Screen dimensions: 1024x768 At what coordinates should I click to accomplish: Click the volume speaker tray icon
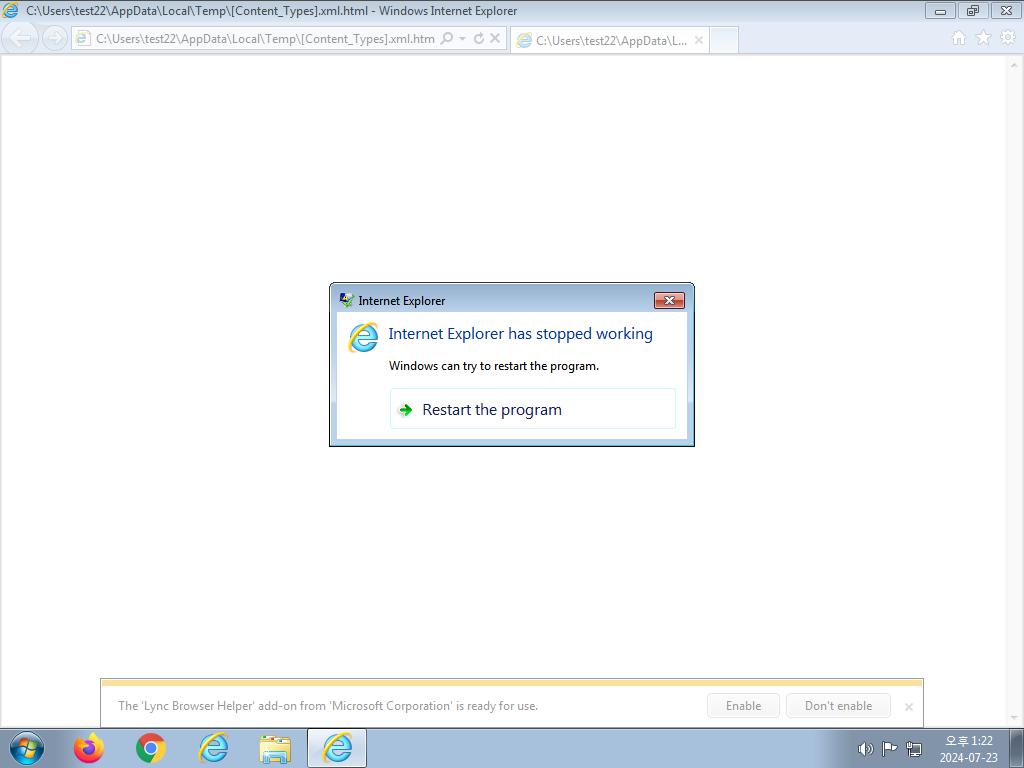(x=865, y=749)
